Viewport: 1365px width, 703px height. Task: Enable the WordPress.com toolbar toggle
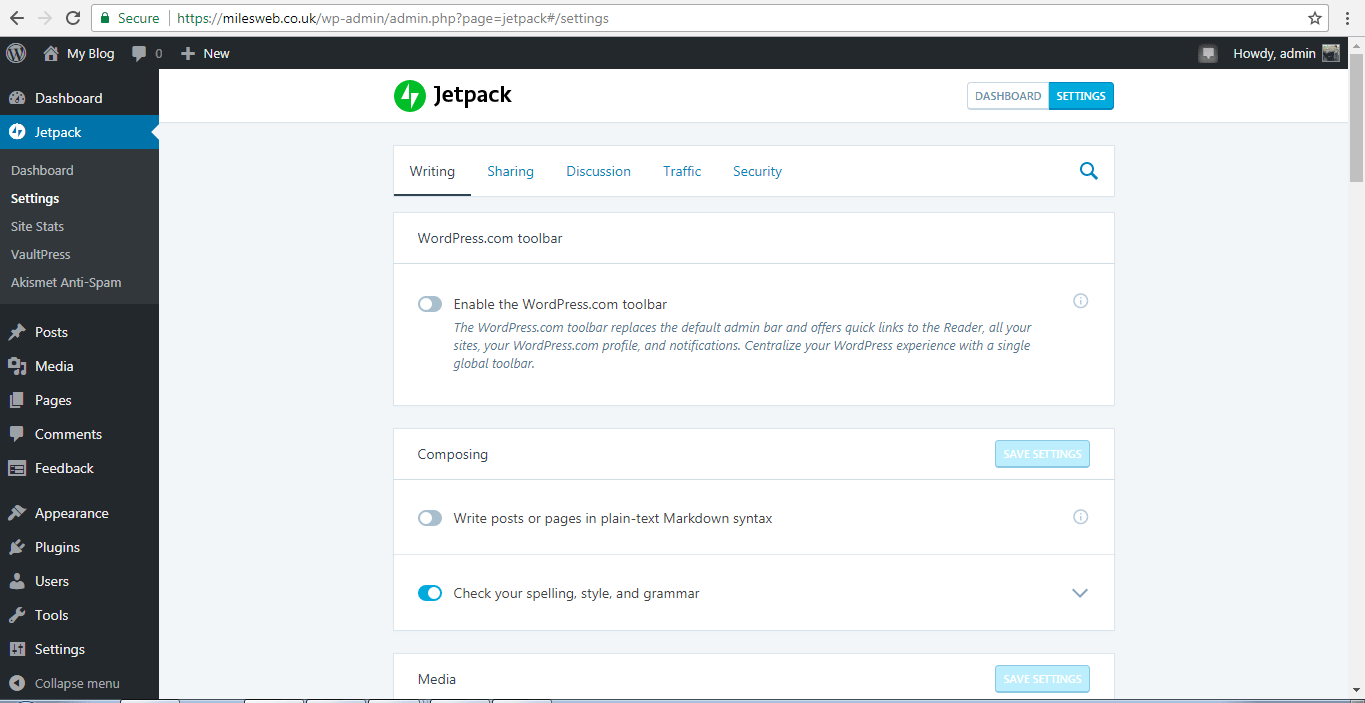pyautogui.click(x=430, y=304)
